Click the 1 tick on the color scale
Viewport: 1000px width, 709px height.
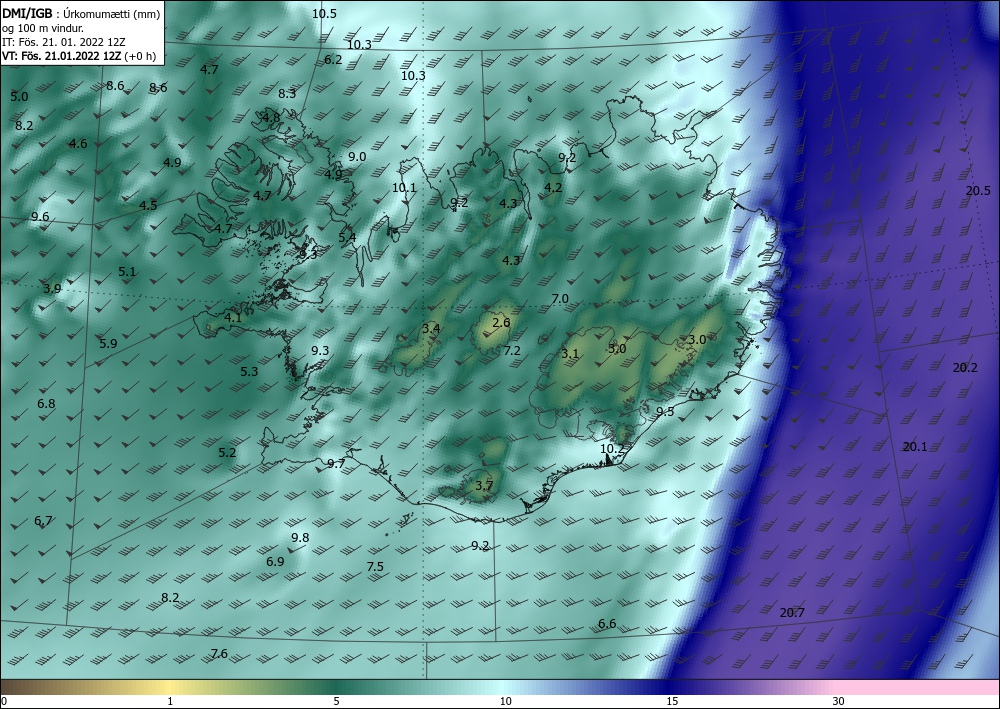tap(170, 702)
